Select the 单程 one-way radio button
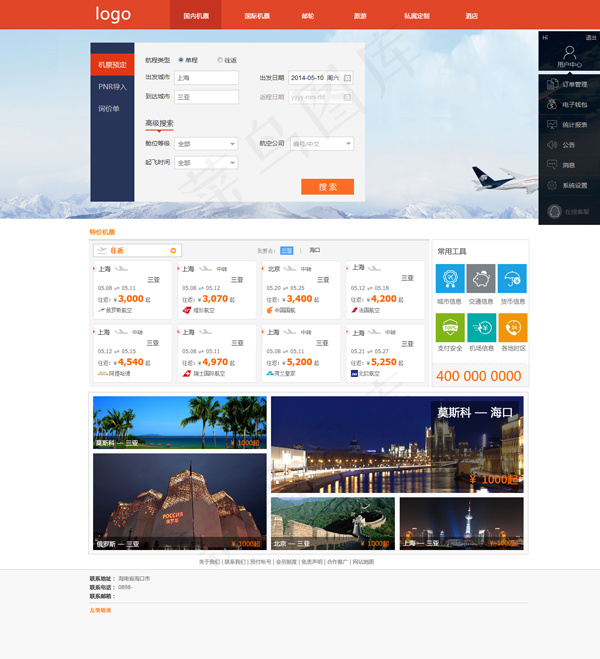Image resolution: width=600 pixels, height=659 pixels. (181, 60)
